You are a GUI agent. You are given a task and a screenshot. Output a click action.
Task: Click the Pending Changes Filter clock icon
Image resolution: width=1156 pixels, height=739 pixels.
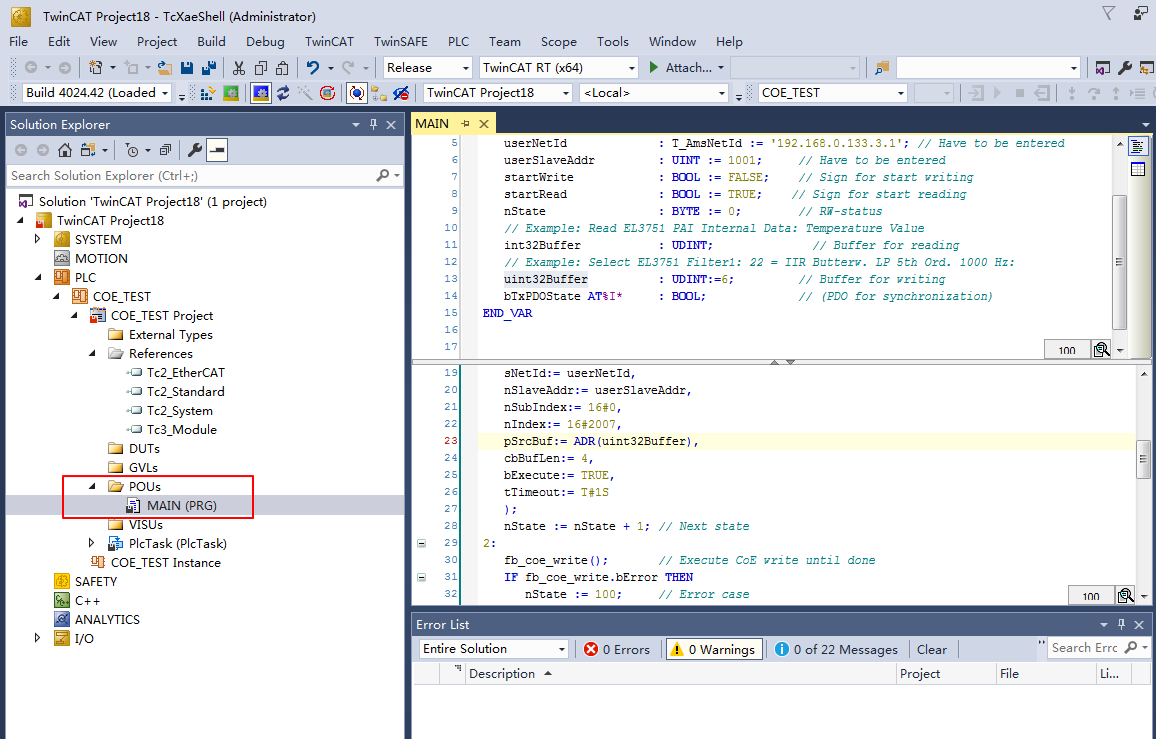[x=132, y=150]
